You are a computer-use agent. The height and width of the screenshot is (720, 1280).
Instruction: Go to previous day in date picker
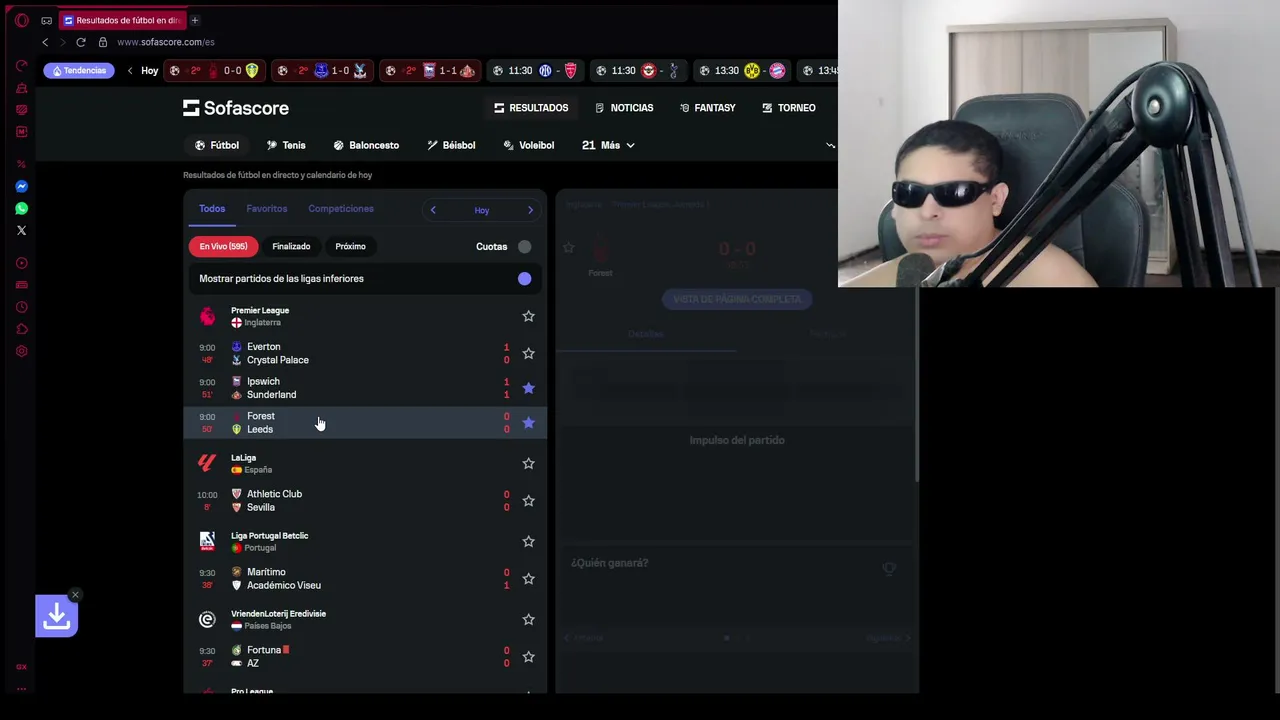pos(433,210)
